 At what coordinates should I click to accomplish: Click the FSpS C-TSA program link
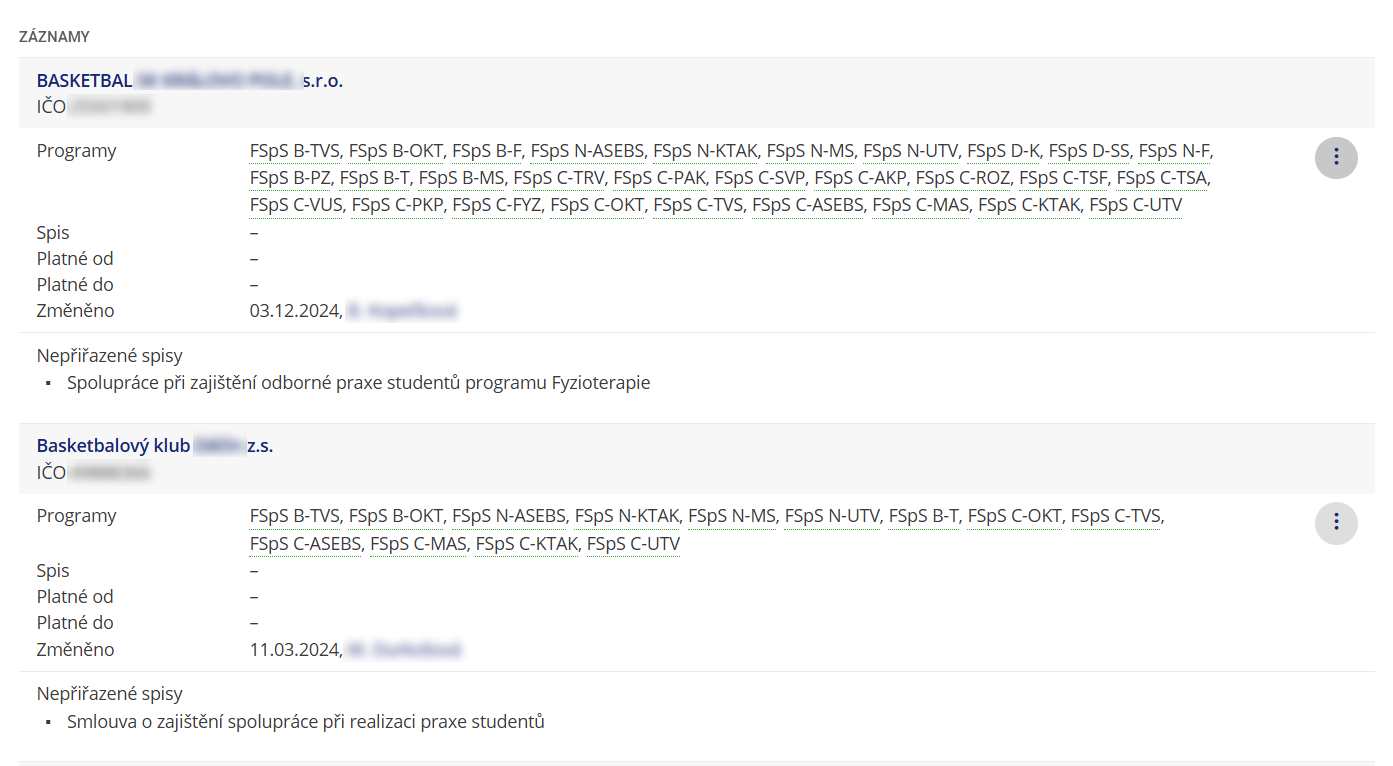(1162, 179)
